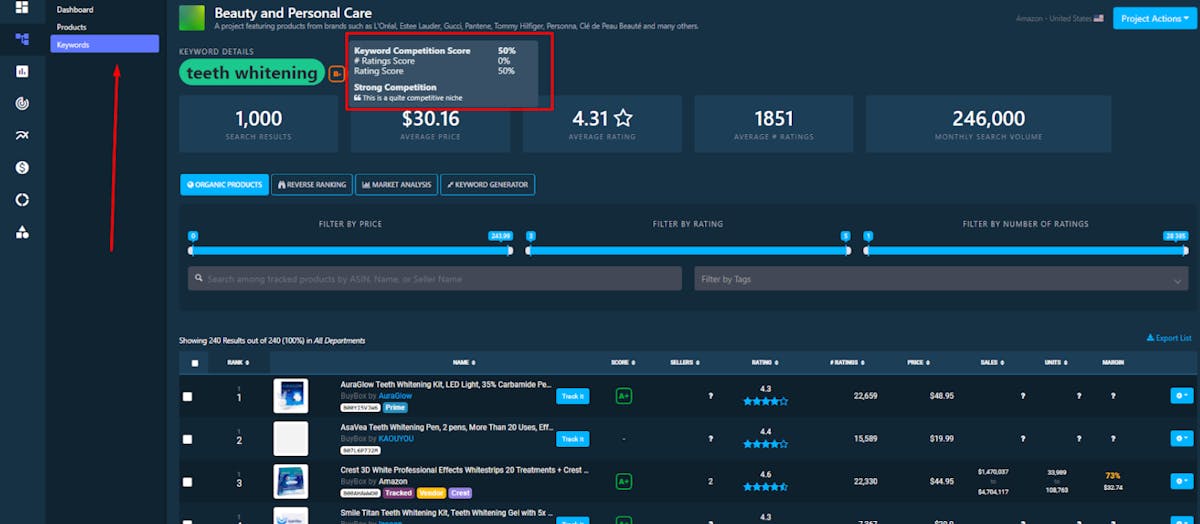
Task: Click the star icon in average rating card
Action: (623, 118)
